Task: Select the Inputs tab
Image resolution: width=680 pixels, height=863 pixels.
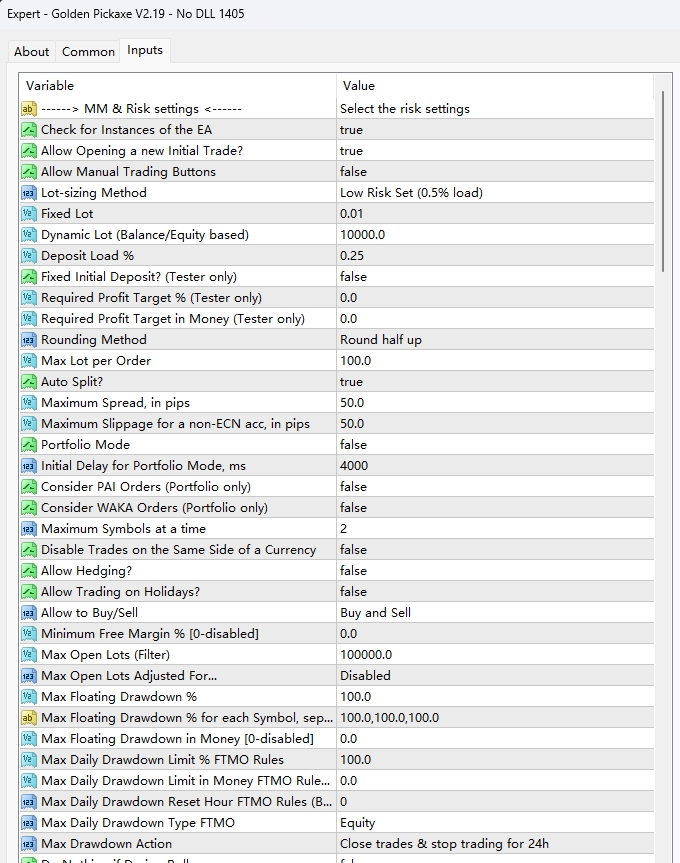Action: coord(145,50)
